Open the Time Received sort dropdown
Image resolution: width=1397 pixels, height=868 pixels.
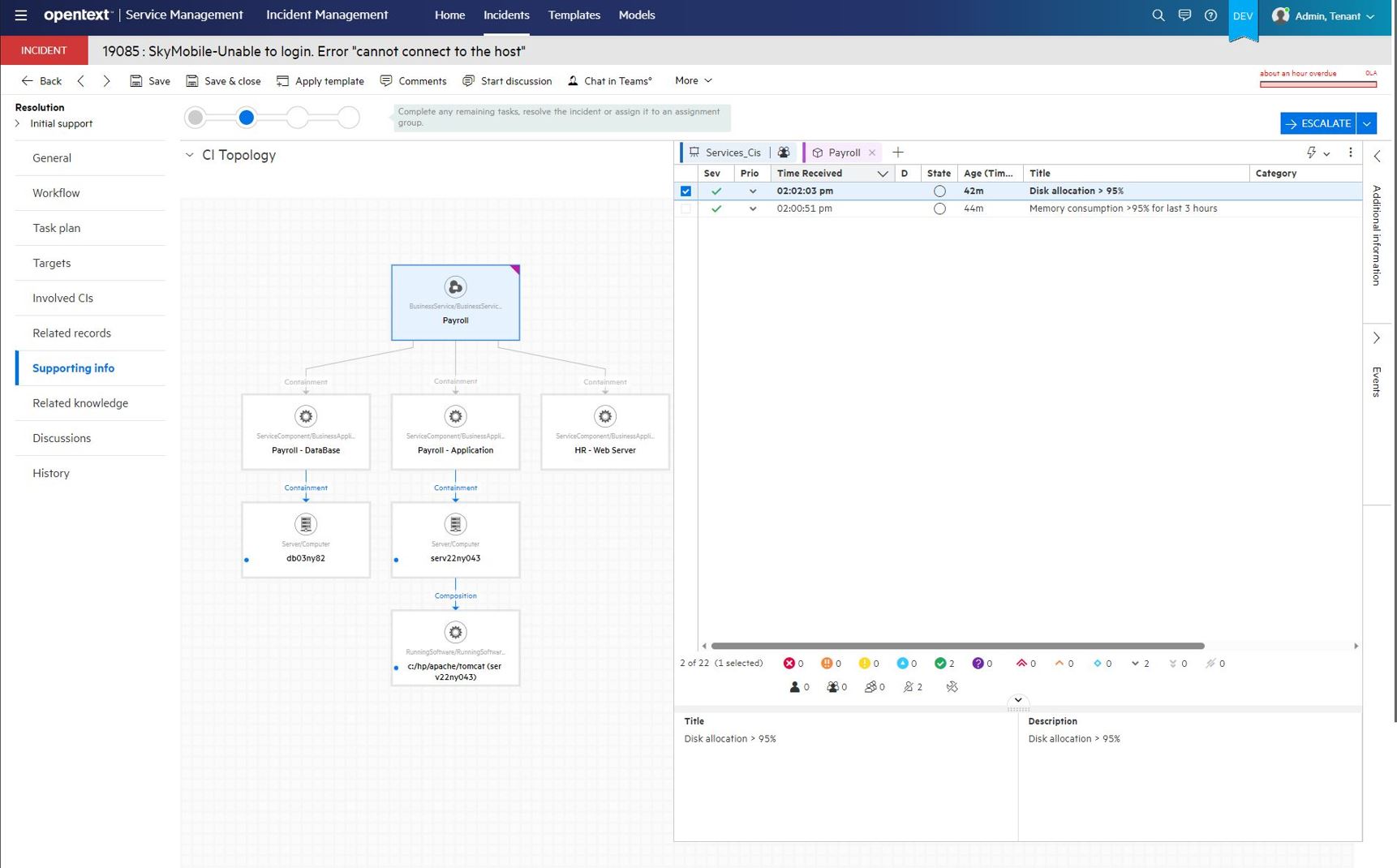[x=883, y=173]
